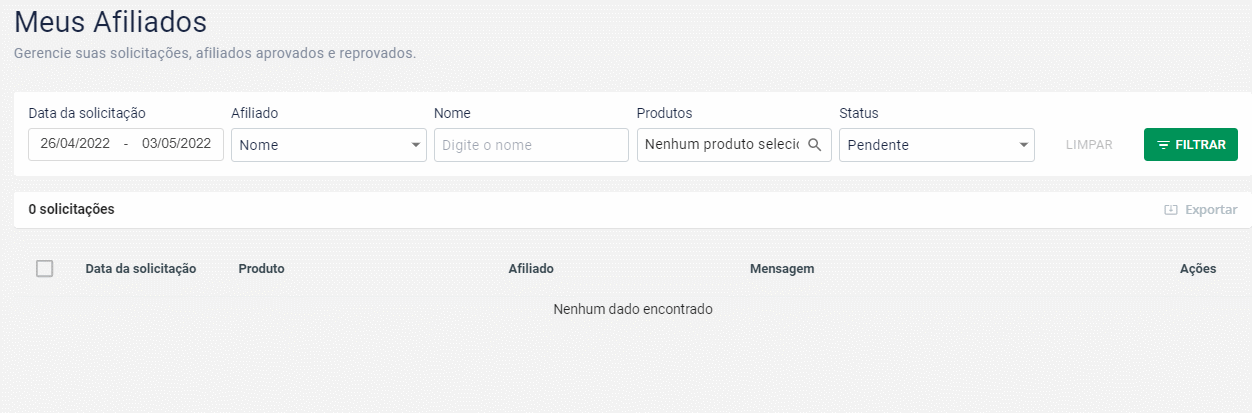Click the Ações column header

tap(1198, 269)
